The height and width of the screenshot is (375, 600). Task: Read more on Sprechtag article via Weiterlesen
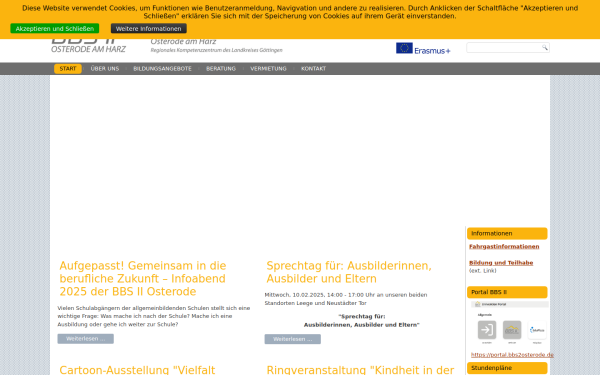(x=292, y=339)
